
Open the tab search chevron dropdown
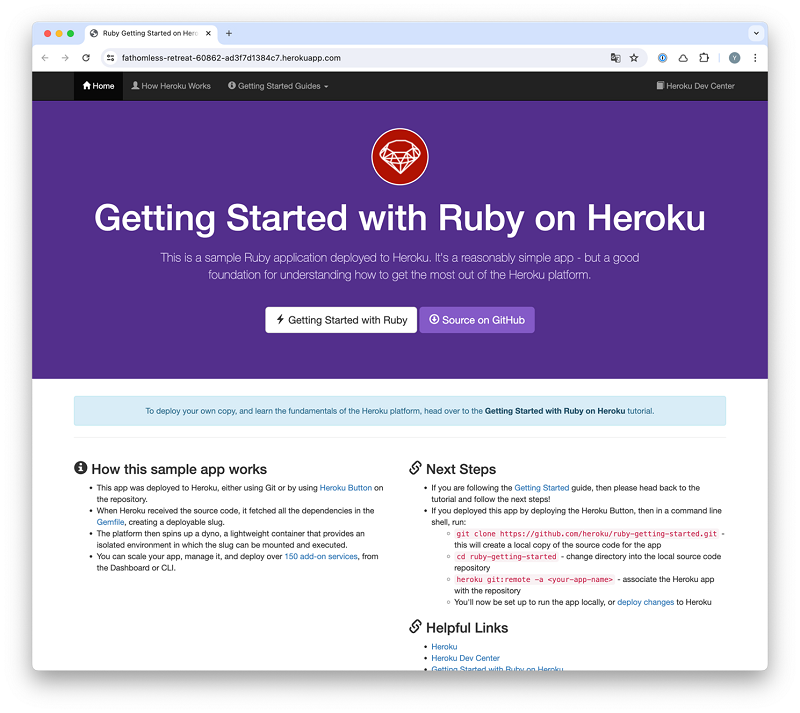coord(756,33)
